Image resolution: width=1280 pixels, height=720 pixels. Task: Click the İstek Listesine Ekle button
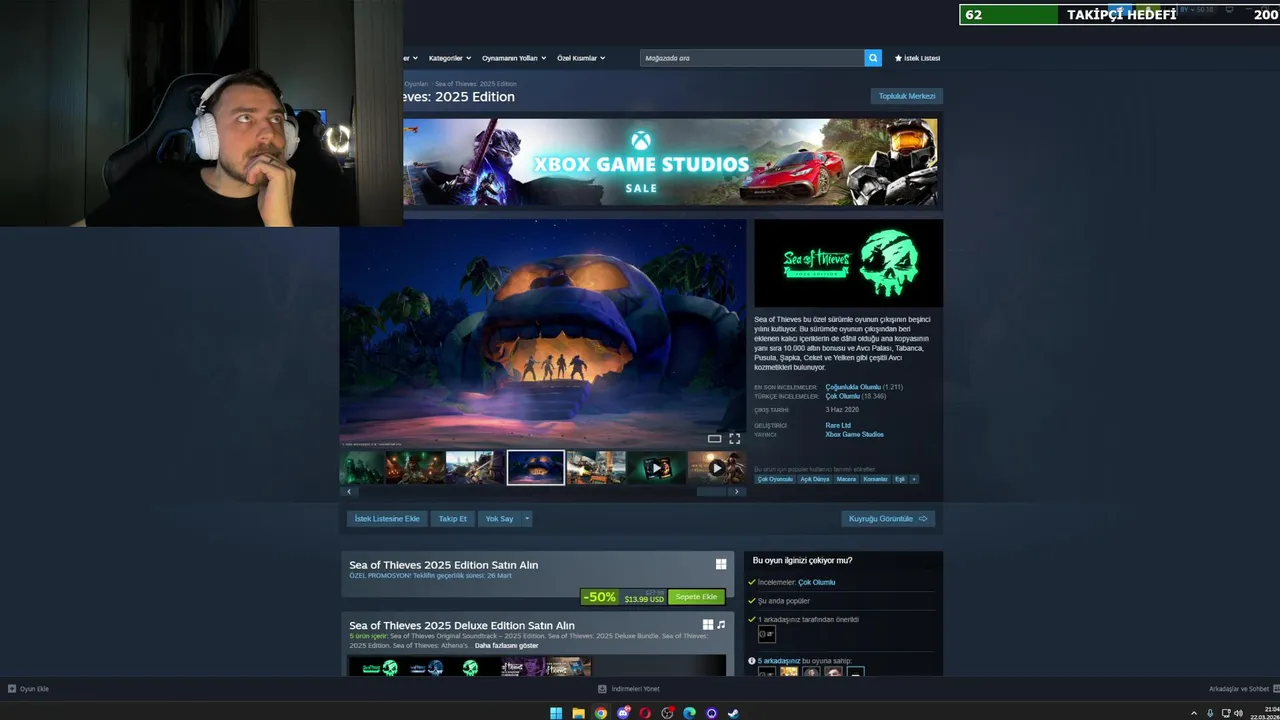tap(387, 519)
